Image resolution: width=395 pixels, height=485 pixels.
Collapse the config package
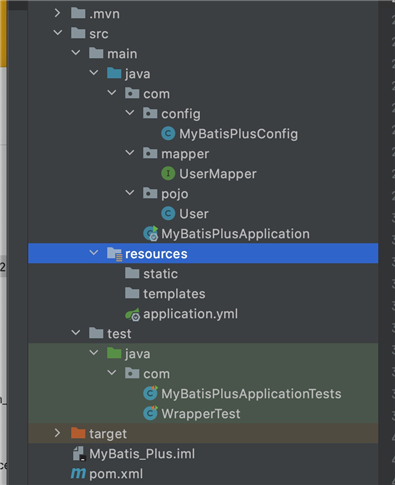[130, 113]
